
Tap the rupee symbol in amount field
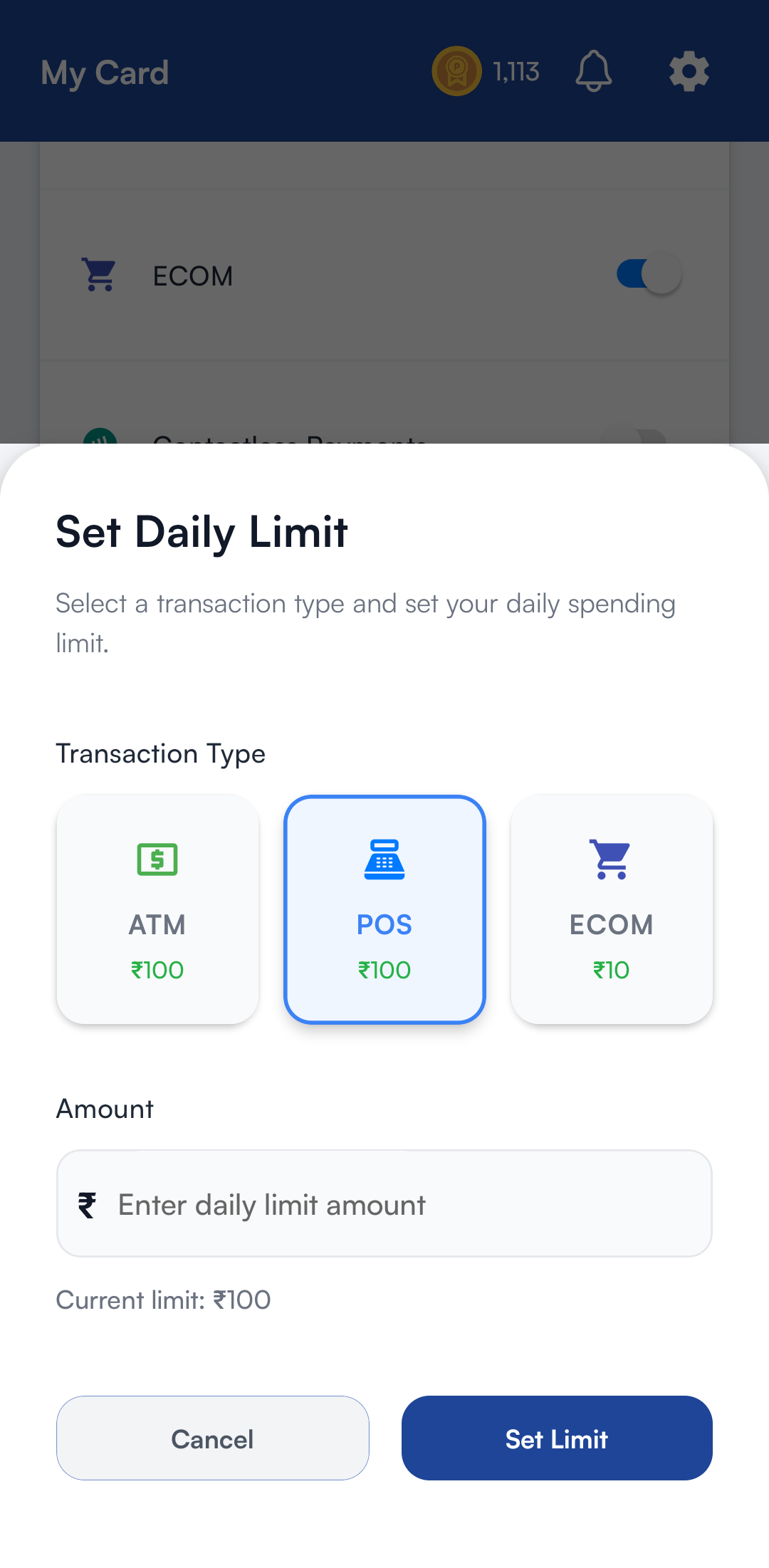click(x=87, y=1205)
